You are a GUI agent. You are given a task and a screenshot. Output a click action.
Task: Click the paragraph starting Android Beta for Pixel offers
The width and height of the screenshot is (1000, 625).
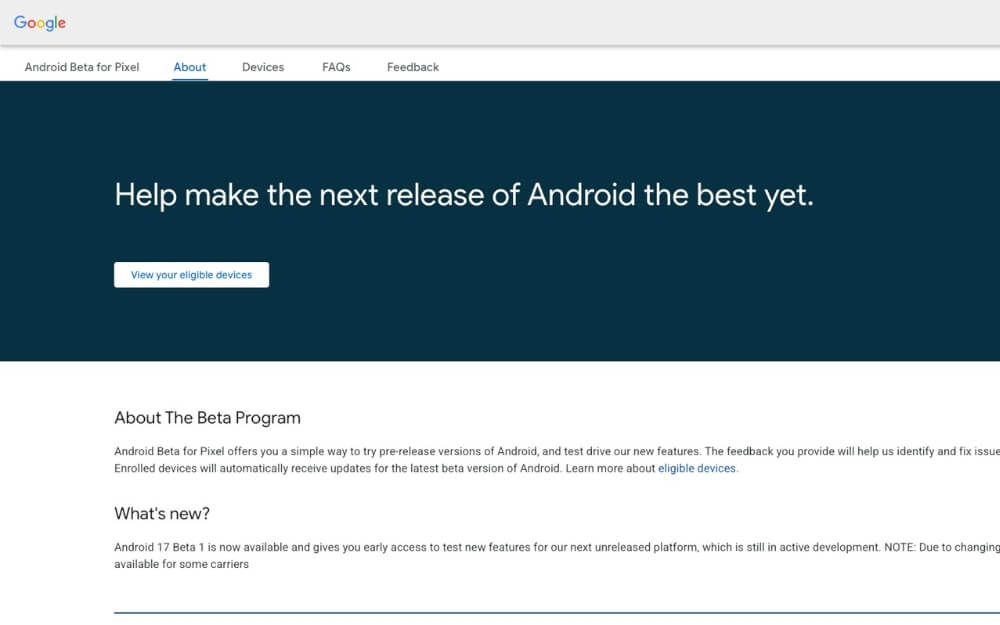pyautogui.click(x=557, y=460)
